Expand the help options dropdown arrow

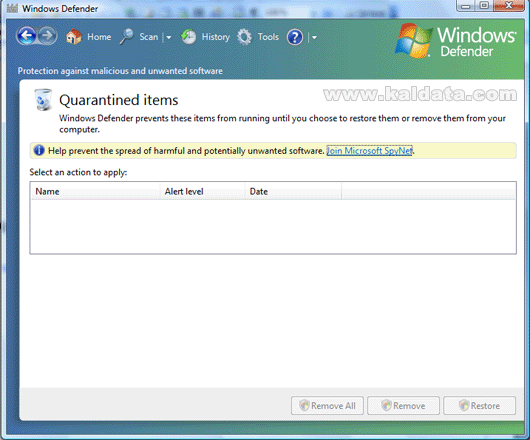click(x=314, y=38)
